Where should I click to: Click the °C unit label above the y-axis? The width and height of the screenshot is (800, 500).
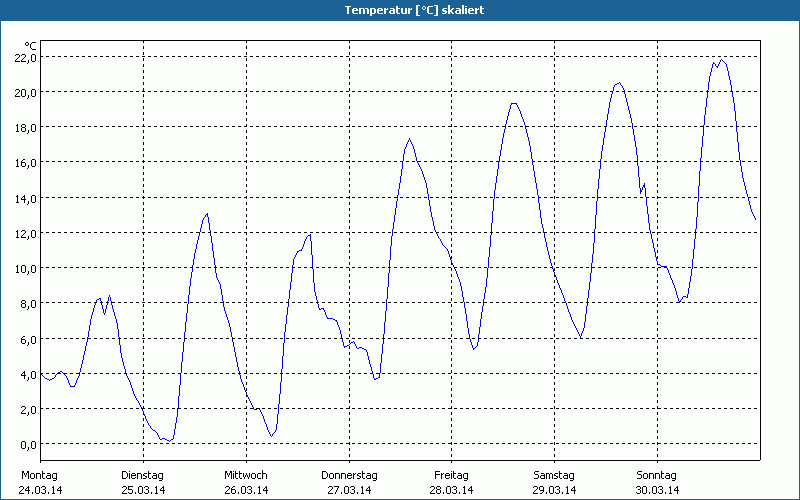(x=30, y=46)
